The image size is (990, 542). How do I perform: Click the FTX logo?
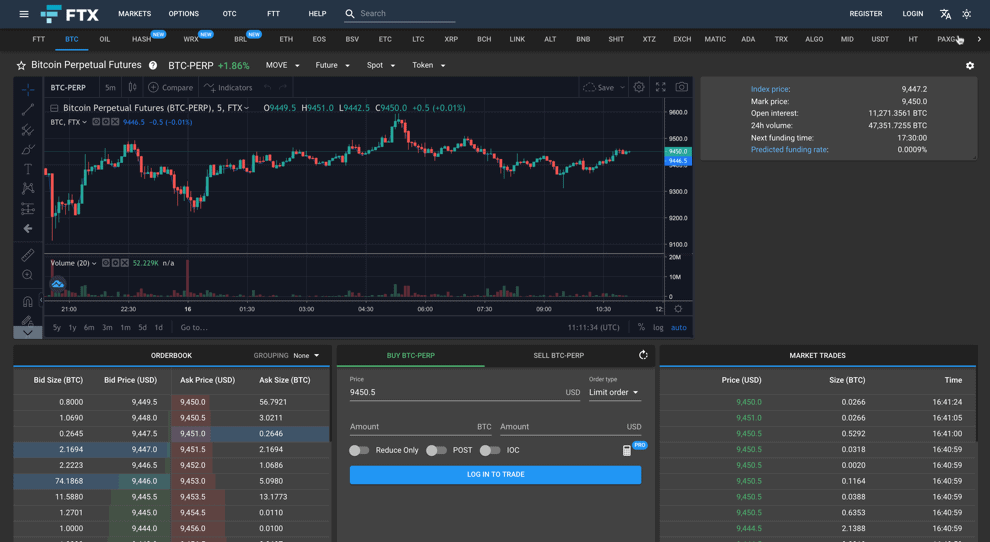69,14
